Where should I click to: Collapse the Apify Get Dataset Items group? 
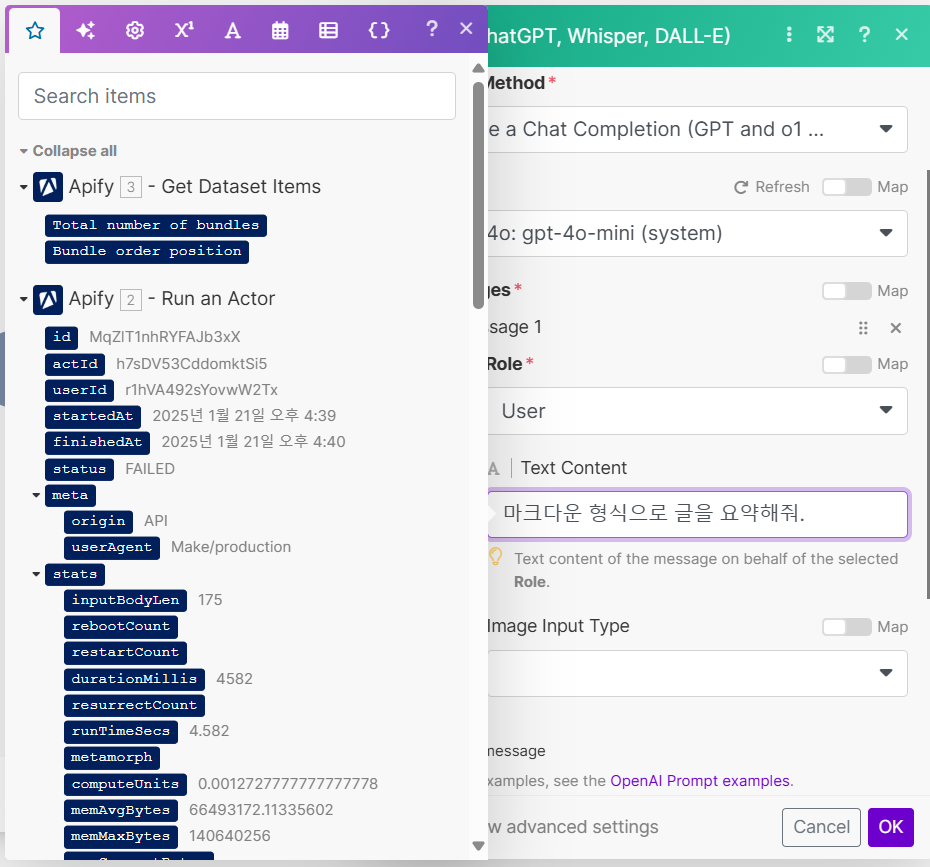point(24,187)
